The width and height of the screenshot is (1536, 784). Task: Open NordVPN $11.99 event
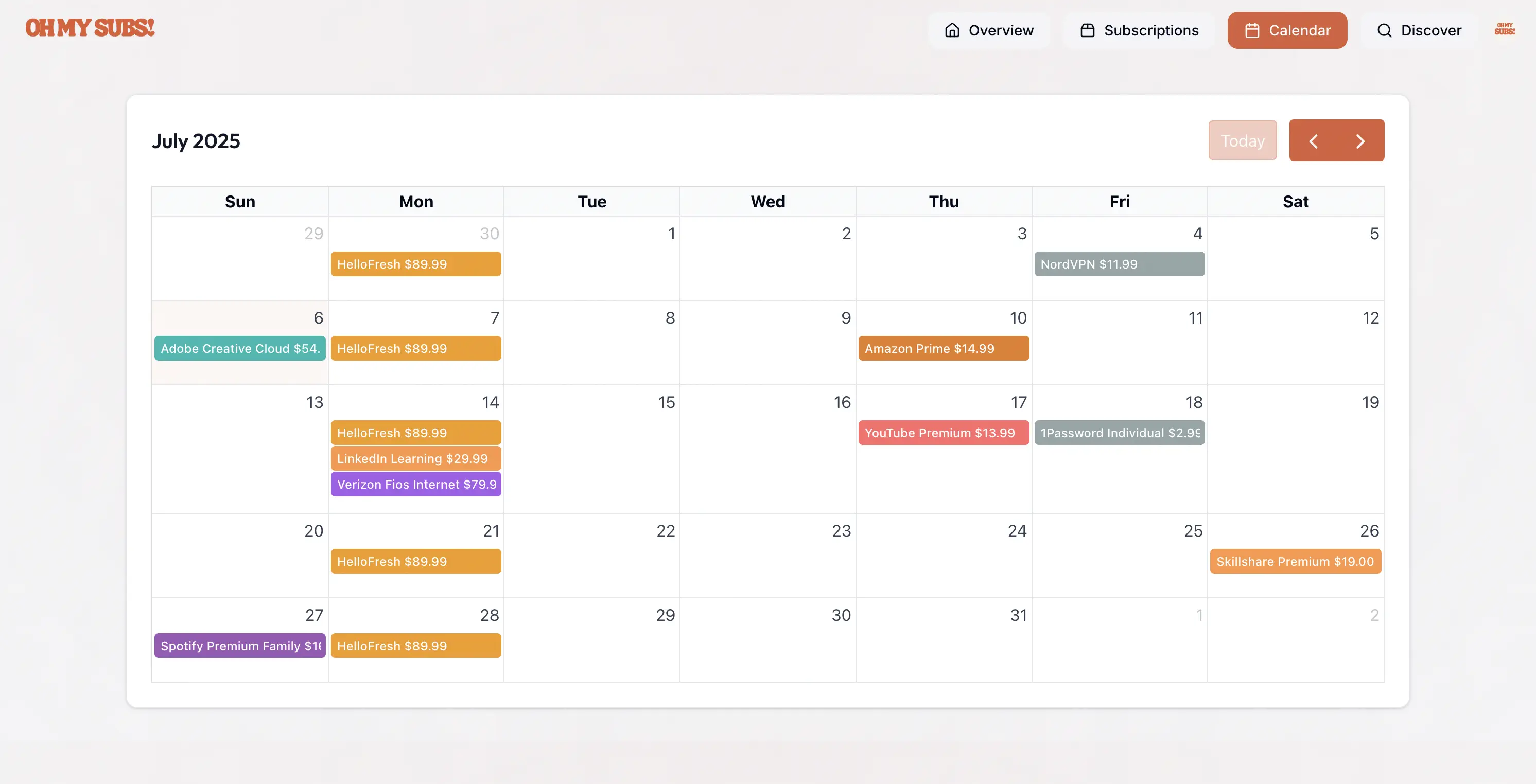pyautogui.click(x=1119, y=264)
